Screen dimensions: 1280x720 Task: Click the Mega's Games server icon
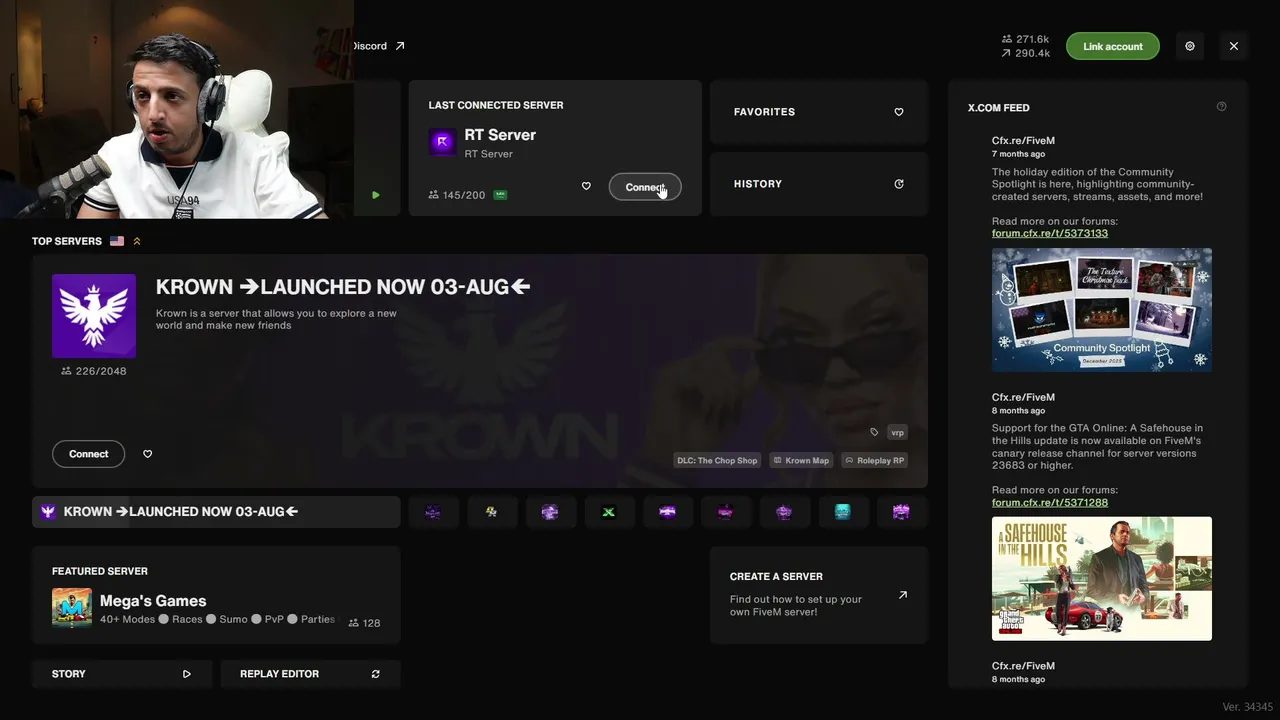[x=72, y=608]
